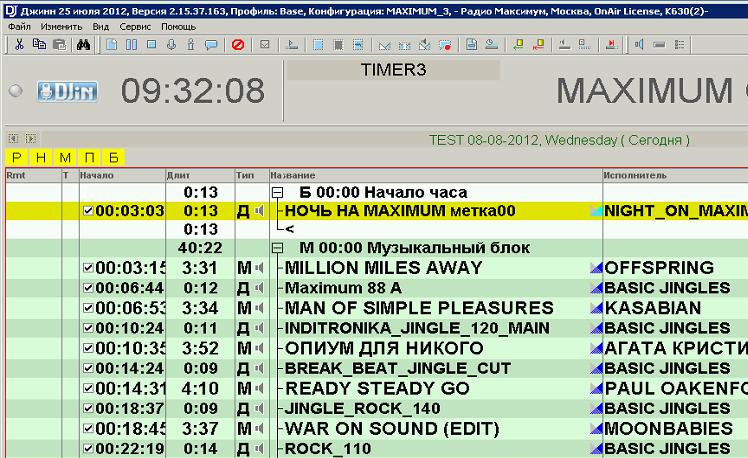The image size is (748, 458).
Task: Click the Copy icon in toolbar
Action: pos(39,45)
